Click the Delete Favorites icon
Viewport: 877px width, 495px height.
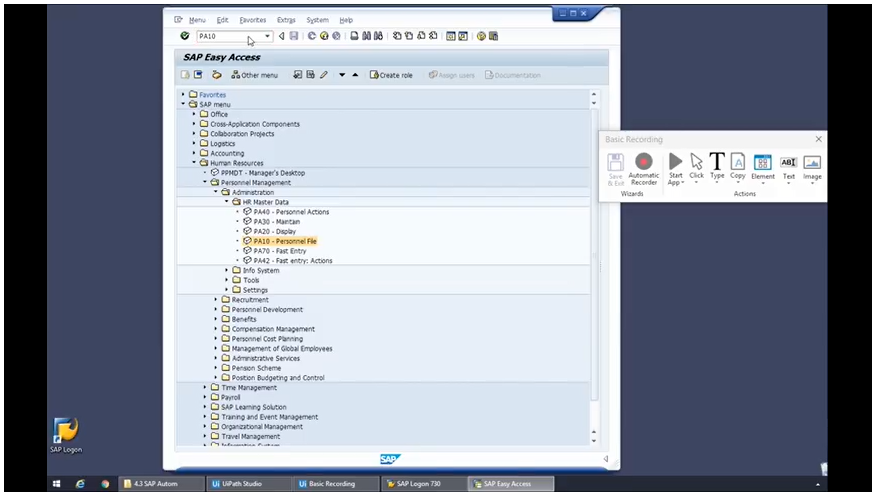[310, 75]
